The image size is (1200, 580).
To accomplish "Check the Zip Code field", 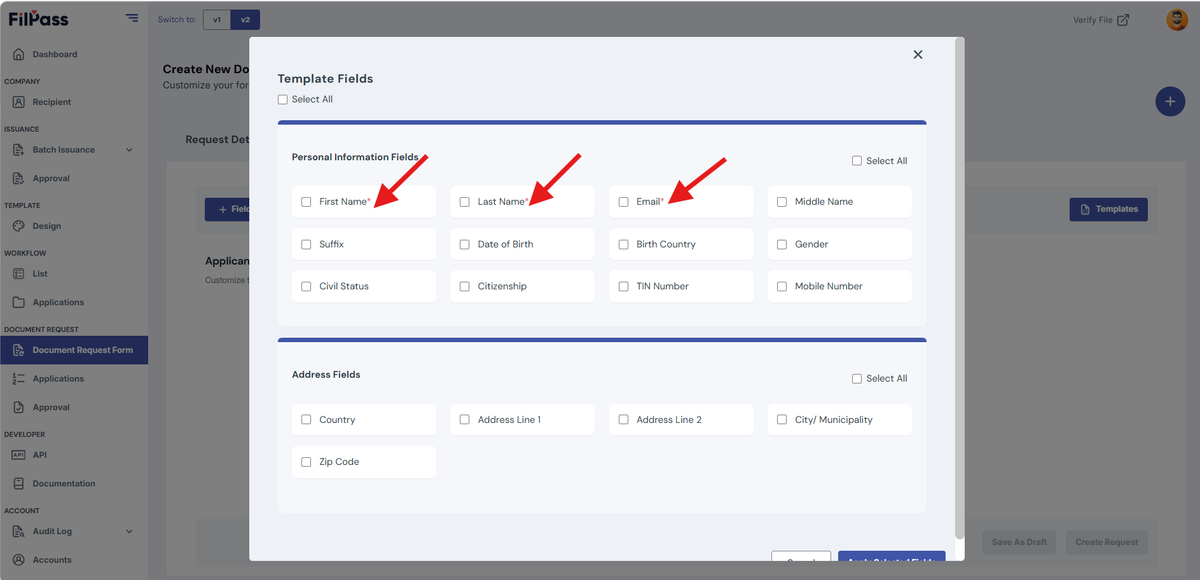I will (x=306, y=462).
